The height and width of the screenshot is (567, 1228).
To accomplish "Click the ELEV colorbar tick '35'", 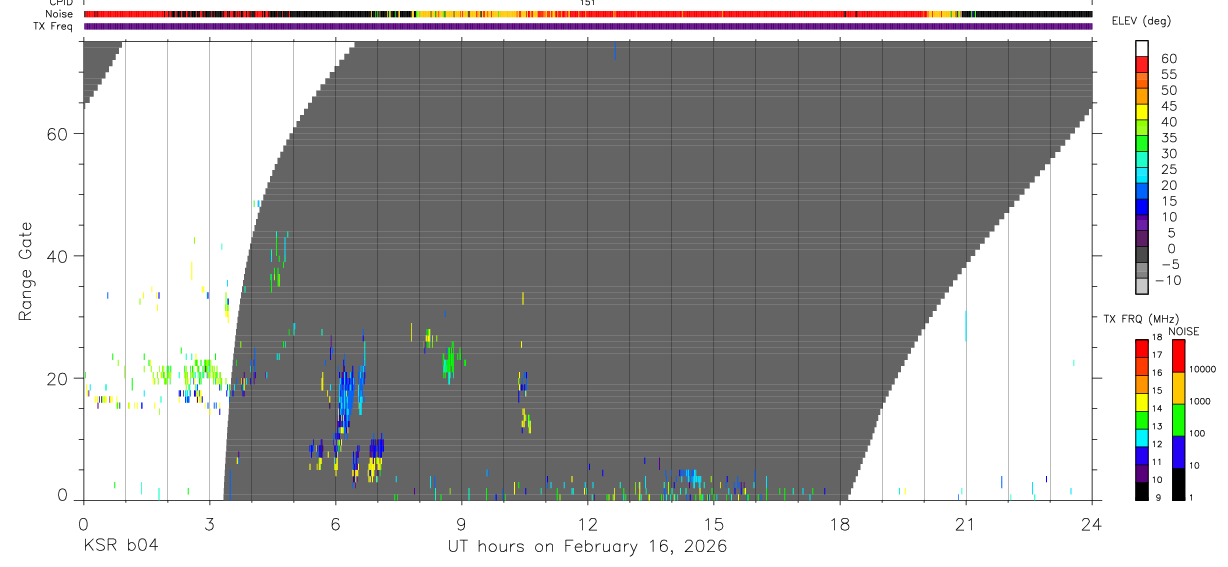I will (1168, 138).
